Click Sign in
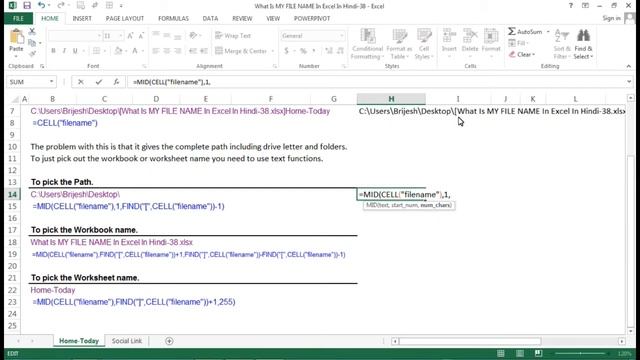 tap(611, 18)
